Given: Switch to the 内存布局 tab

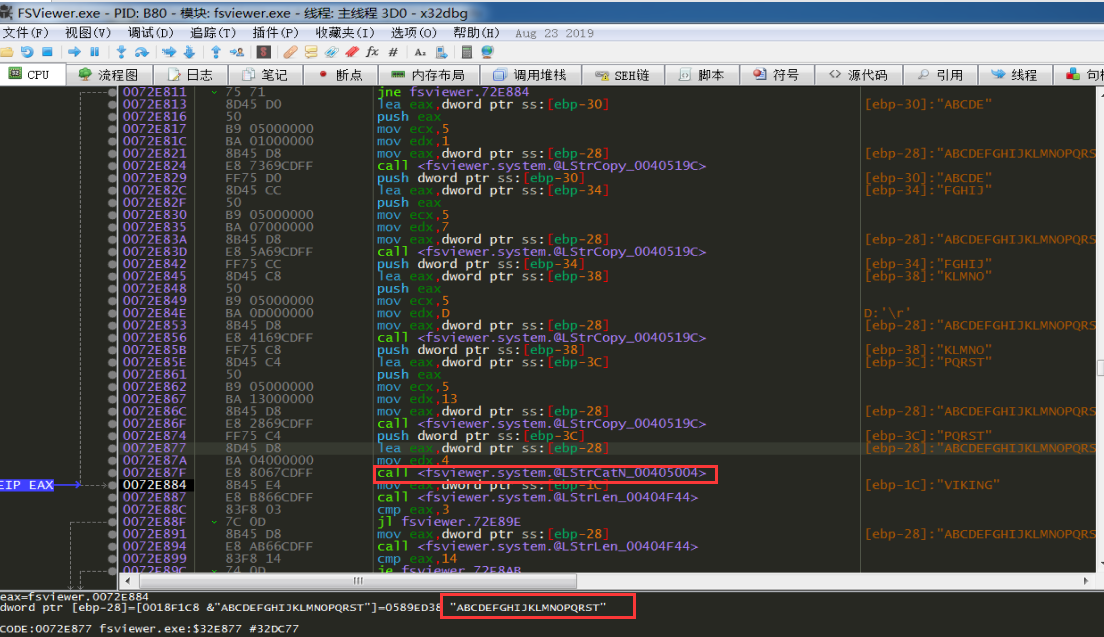Looking at the screenshot, I should click(428, 75).
